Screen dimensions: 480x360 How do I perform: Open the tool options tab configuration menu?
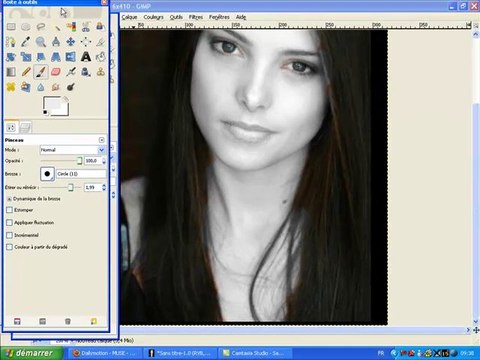102,140
